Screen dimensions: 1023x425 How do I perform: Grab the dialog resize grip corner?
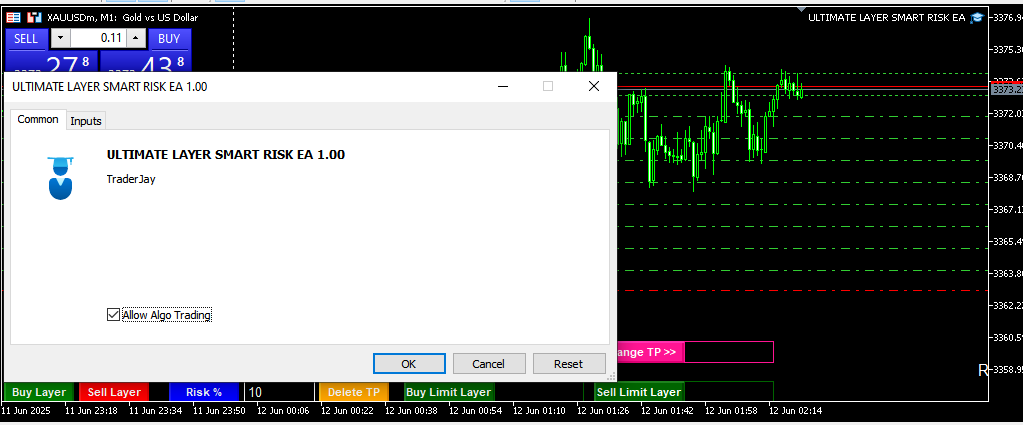click(612, 377)
